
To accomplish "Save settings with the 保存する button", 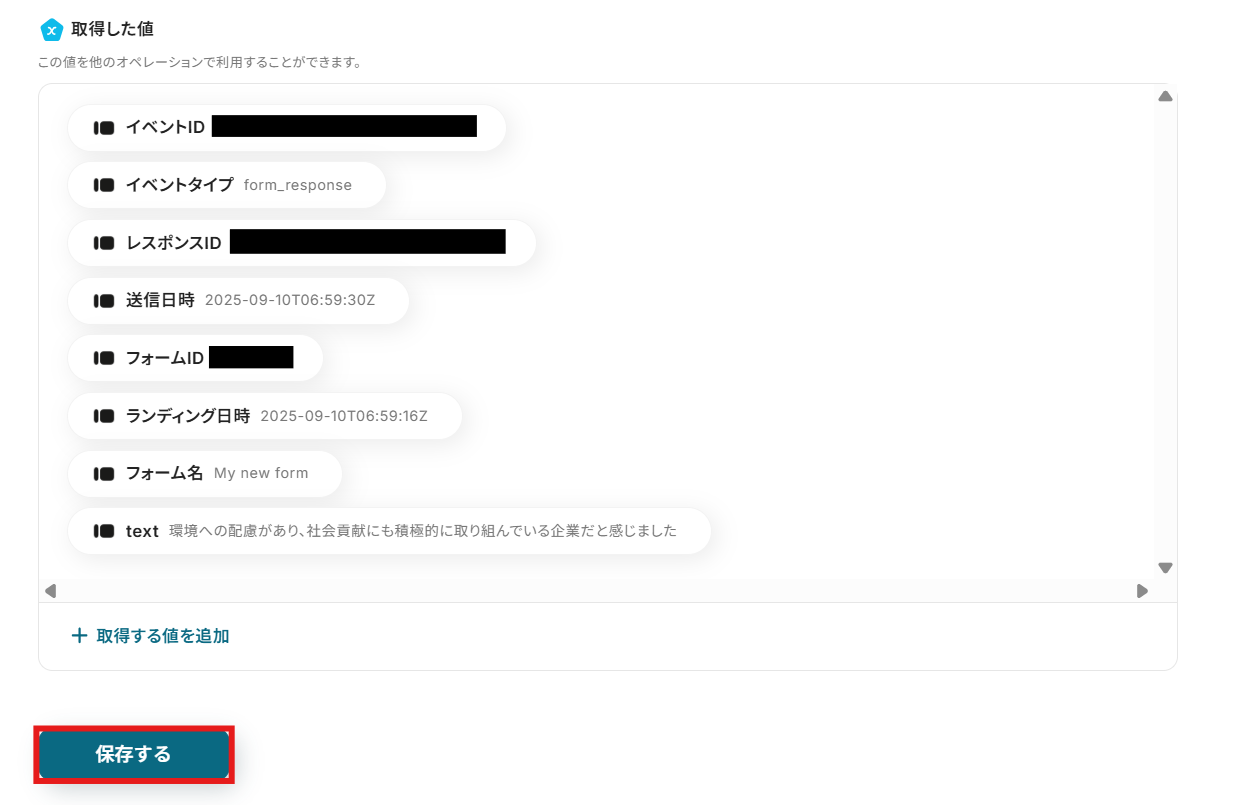I will pyautogui.click(x=134, y=754).
